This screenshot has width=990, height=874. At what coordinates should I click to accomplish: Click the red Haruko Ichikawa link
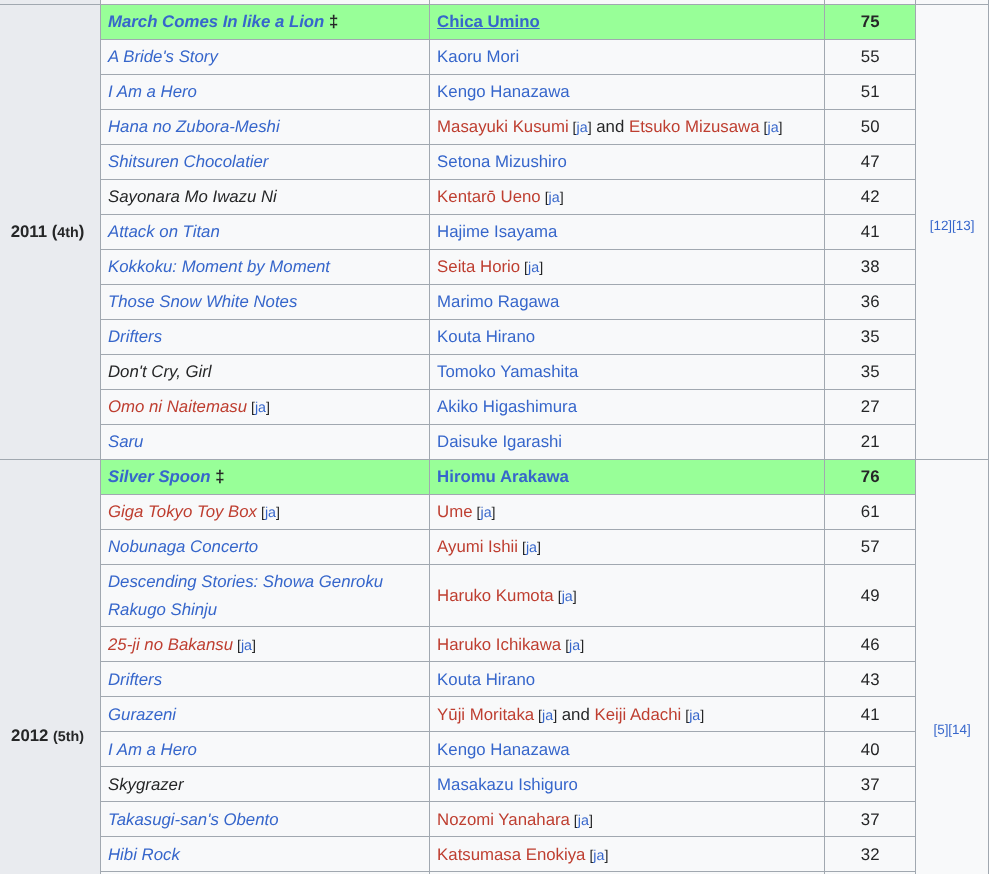tap(499, 645)
